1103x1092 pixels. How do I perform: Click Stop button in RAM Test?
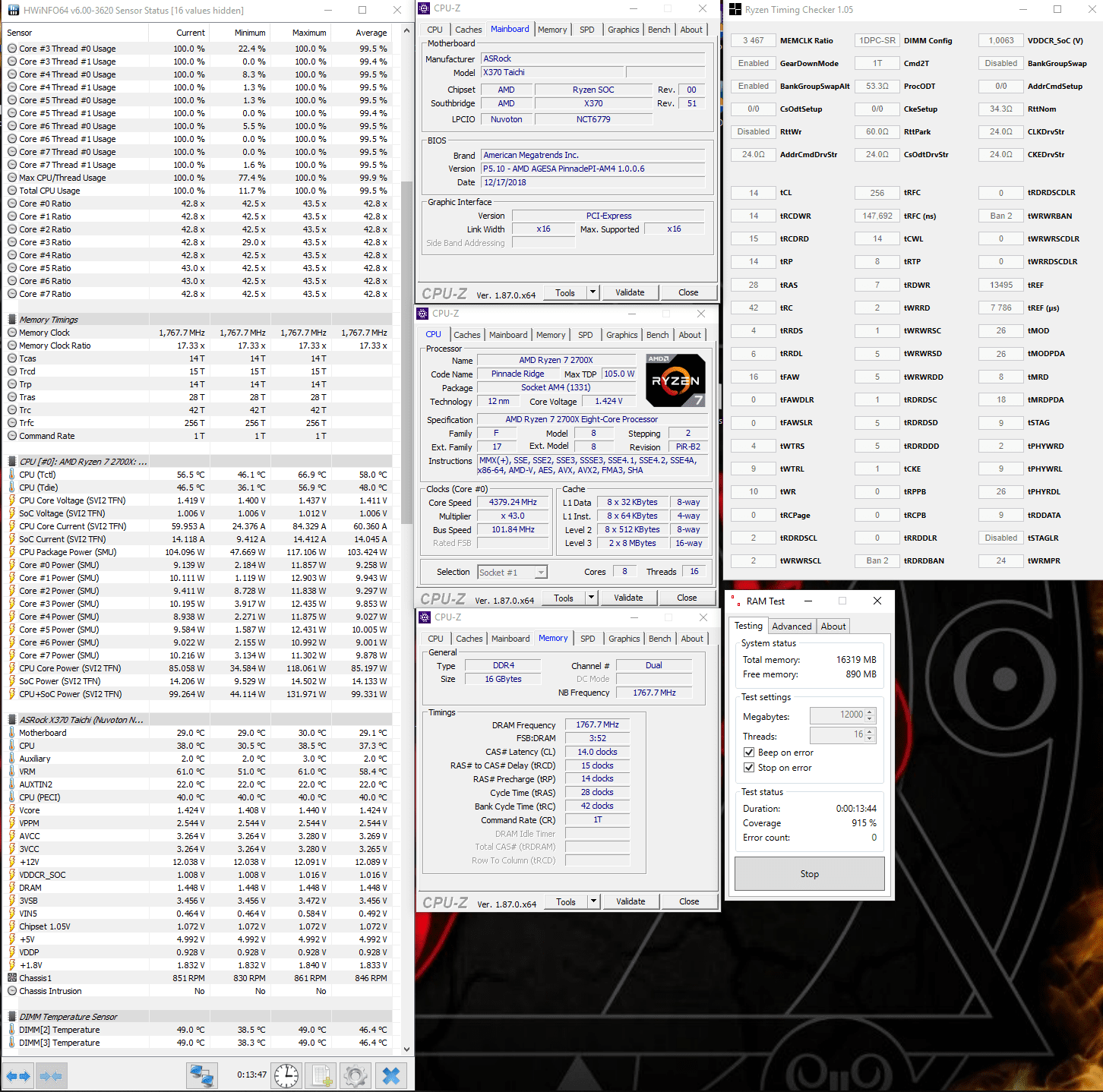coord(810,874)
